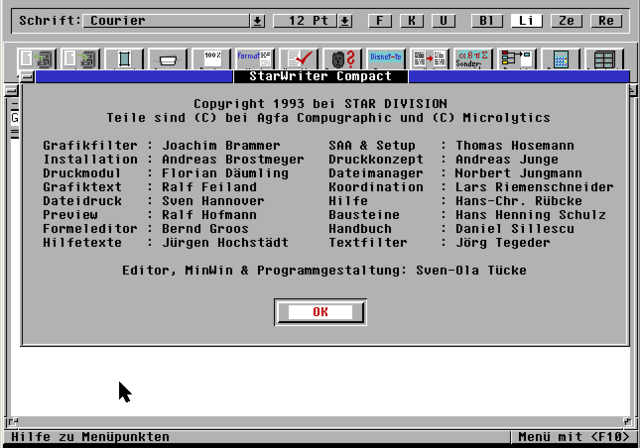Viewport: 640px width, 448px height.
Task: Start the spell check red checkmark icon
Action: click(x=298, y=59)
